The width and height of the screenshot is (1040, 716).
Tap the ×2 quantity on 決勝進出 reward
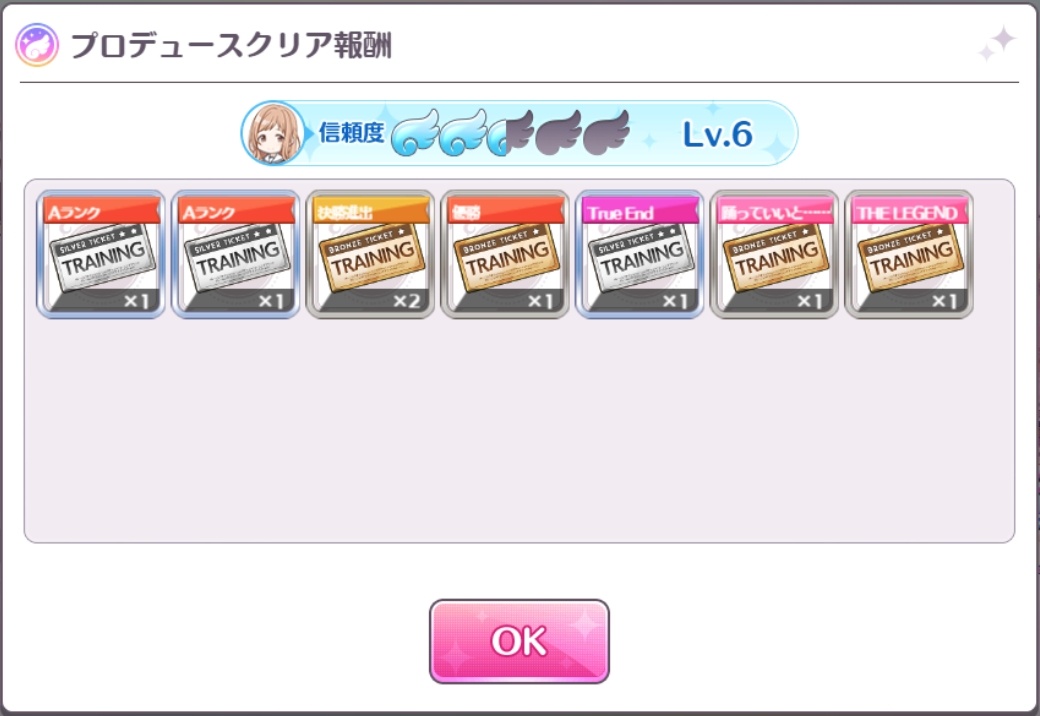(x=407, y=302)
